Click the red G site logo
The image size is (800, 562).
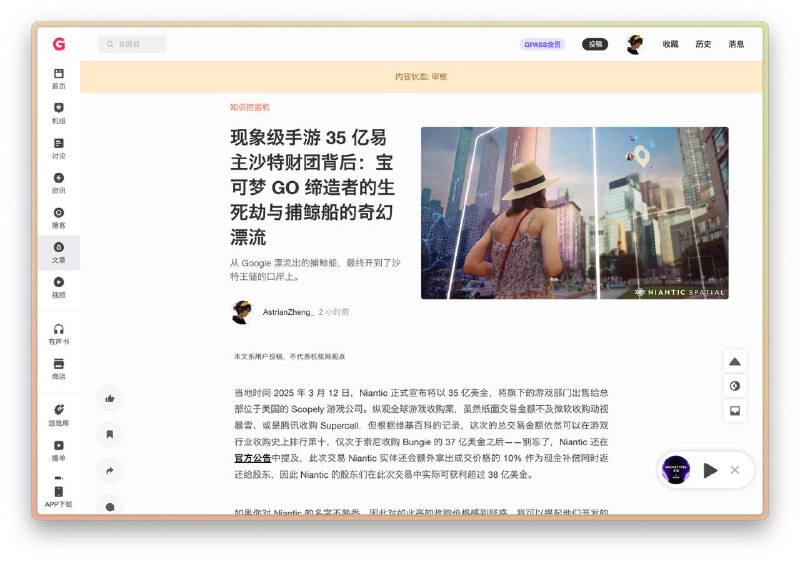tap(59, 44)
